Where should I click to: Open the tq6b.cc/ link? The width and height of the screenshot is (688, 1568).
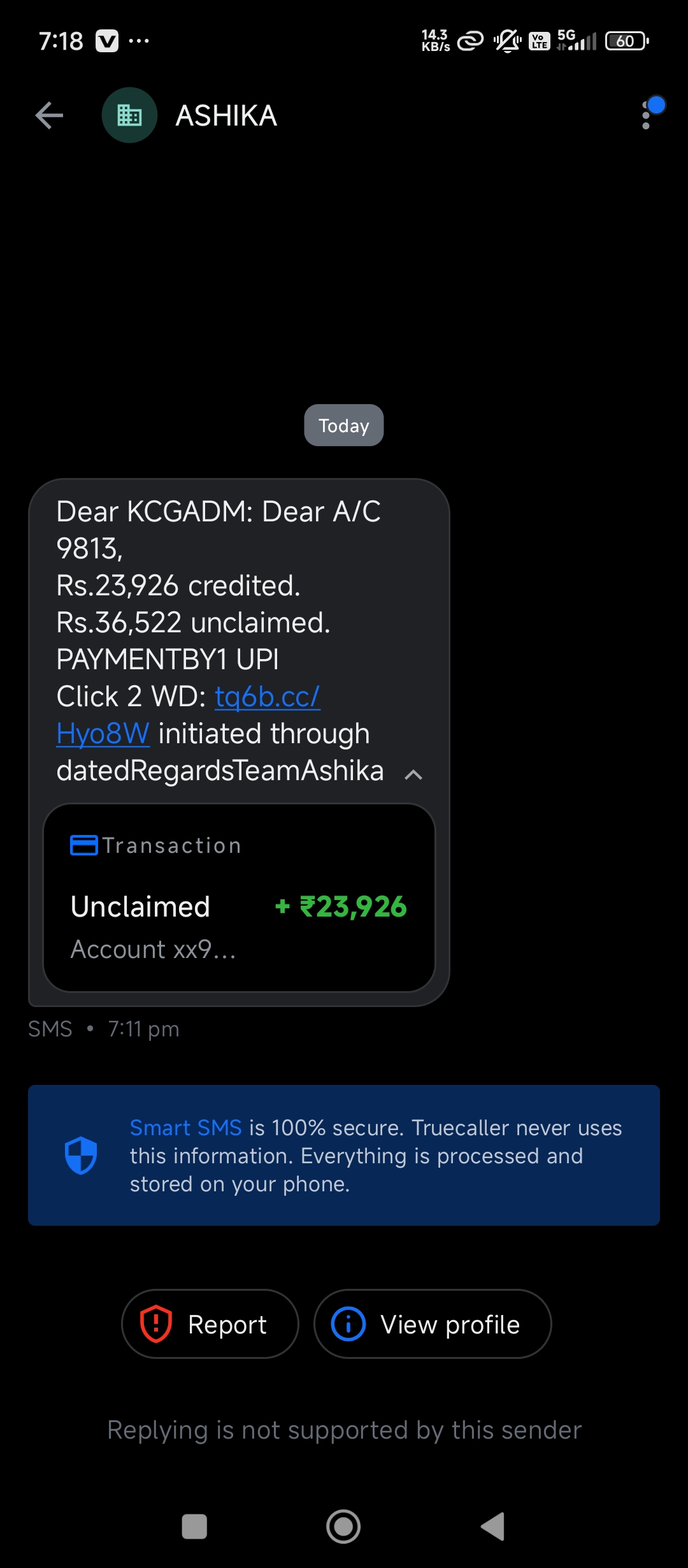(x=268, y=696)
